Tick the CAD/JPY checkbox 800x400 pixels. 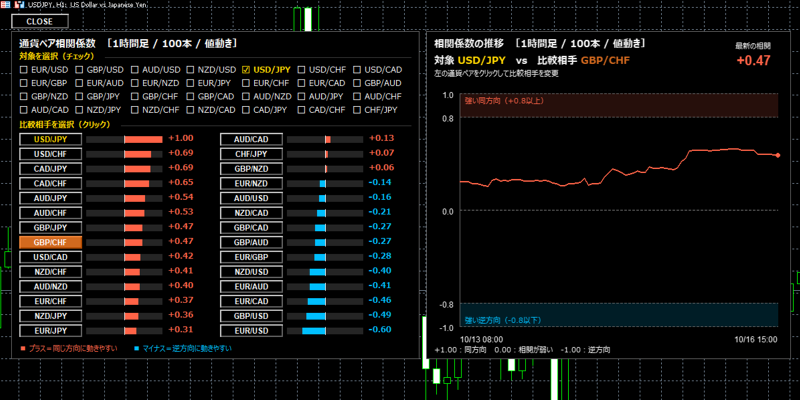[246, 110]
